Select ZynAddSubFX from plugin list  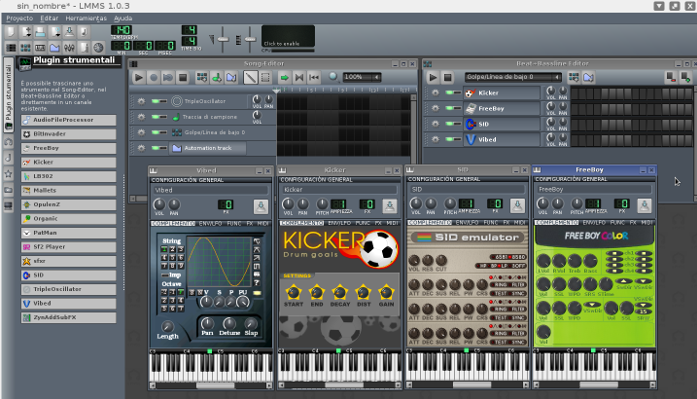tap(68, 318)
